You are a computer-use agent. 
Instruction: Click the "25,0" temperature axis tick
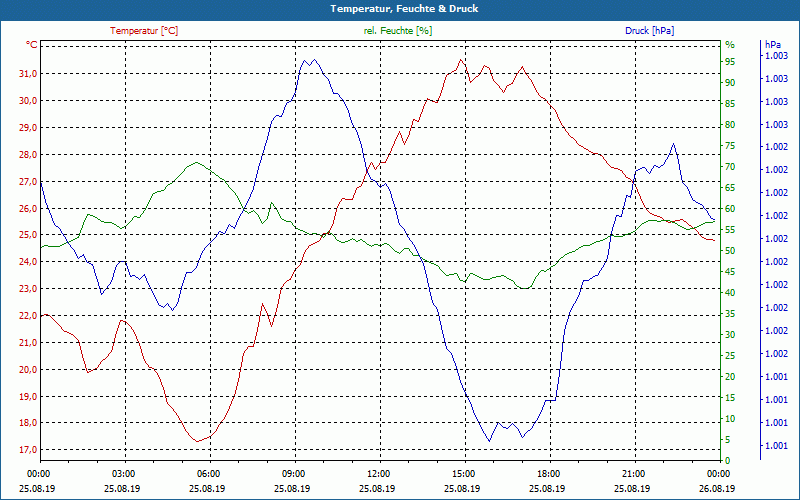point(28,235)
